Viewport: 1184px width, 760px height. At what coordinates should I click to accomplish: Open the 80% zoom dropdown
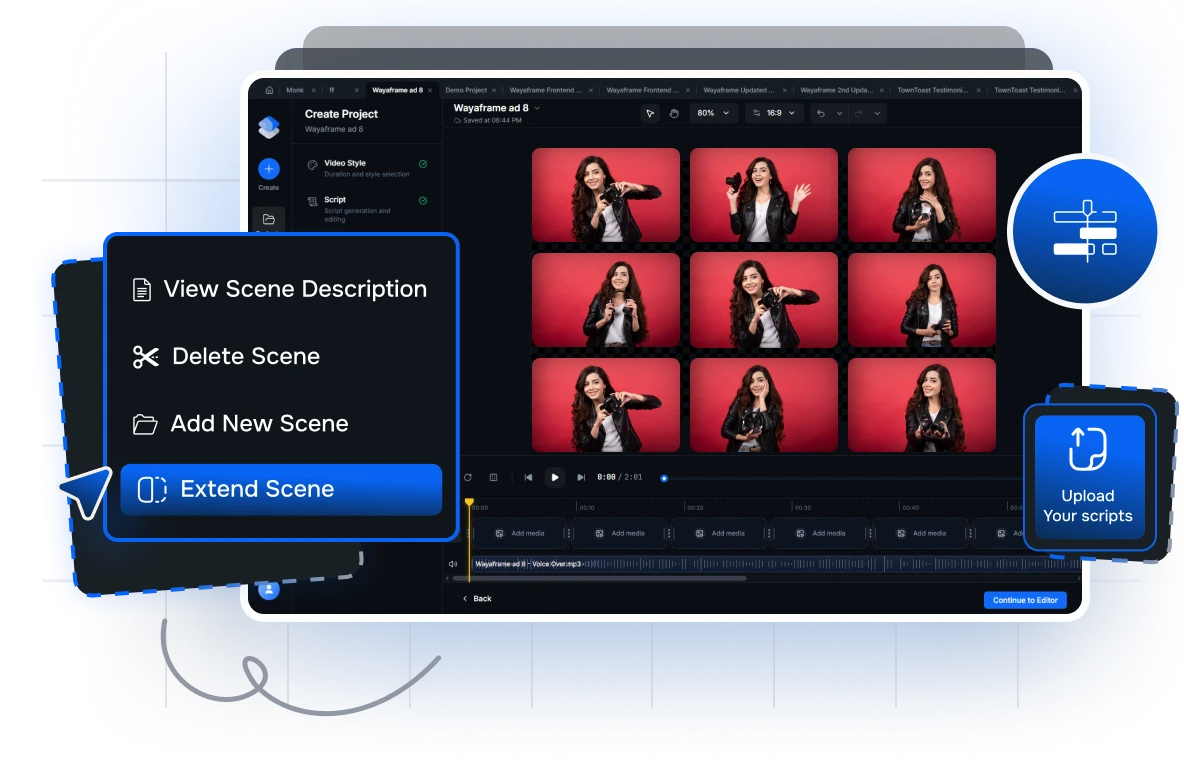(714, 113)
